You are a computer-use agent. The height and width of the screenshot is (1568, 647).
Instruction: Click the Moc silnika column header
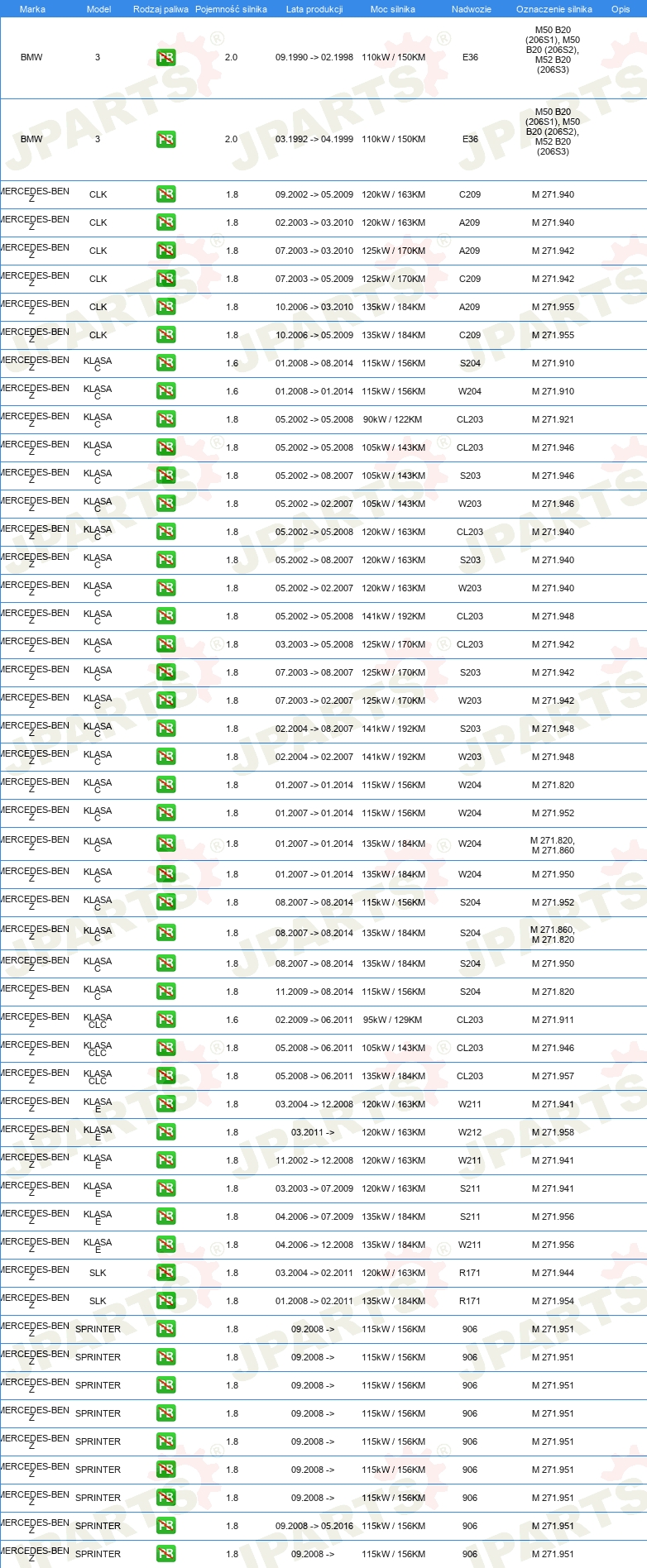tap(393, 9)
